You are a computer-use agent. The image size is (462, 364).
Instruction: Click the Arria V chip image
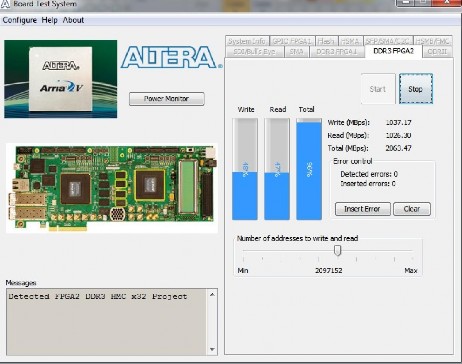(61, 79)
